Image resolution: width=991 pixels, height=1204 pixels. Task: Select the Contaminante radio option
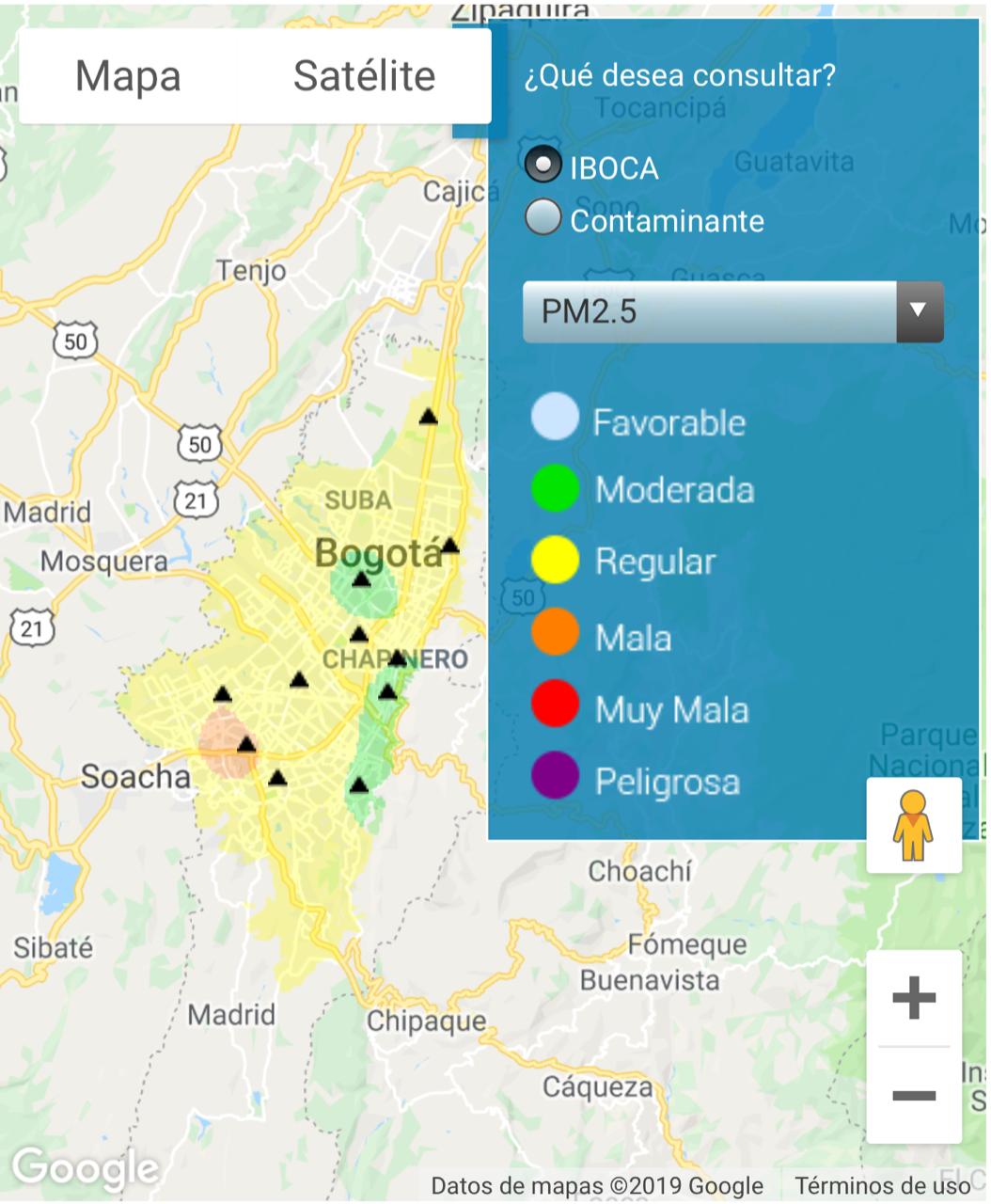pyautogui.click(x=543, y=217)
